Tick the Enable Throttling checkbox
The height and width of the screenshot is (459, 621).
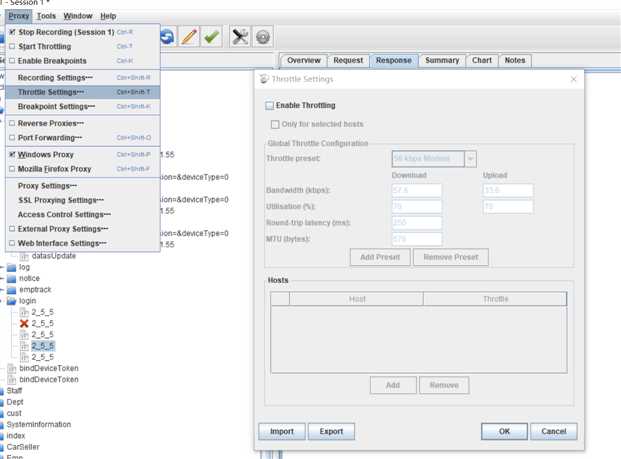click(x=270, y=105)
